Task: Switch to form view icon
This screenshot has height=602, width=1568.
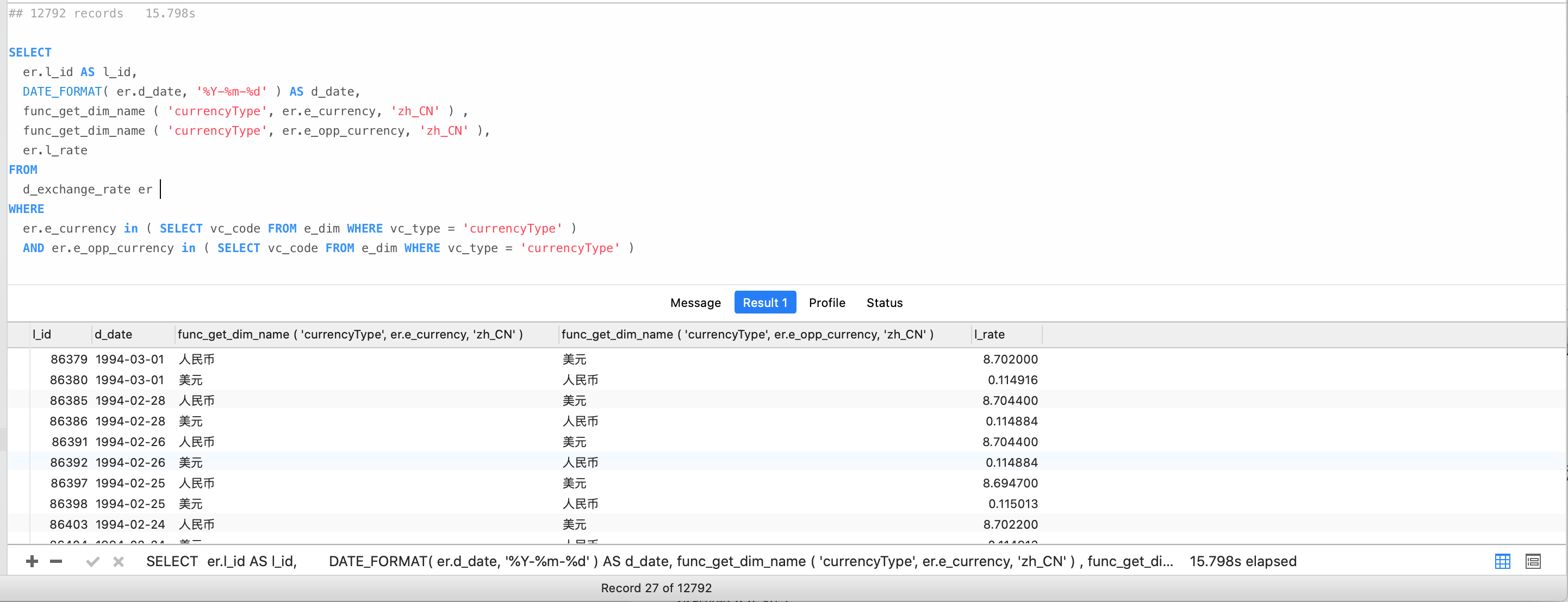Action: coord(1533,561)
